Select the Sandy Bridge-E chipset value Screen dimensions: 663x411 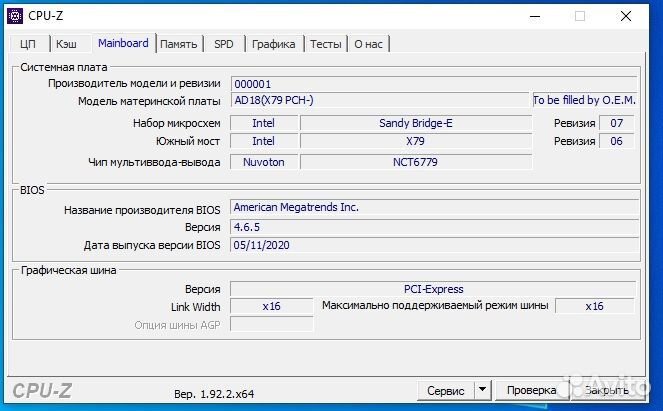[416, 123]
